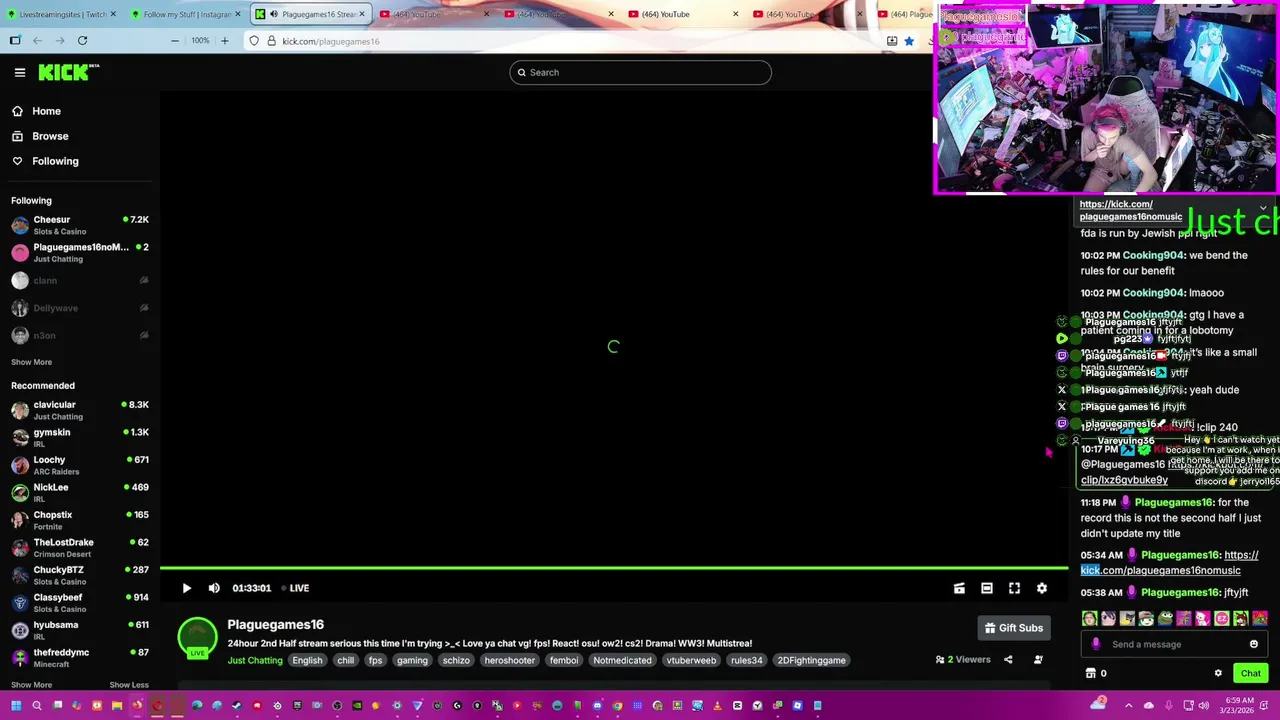Open the Following page in sidebar

(x=55, y=161)
